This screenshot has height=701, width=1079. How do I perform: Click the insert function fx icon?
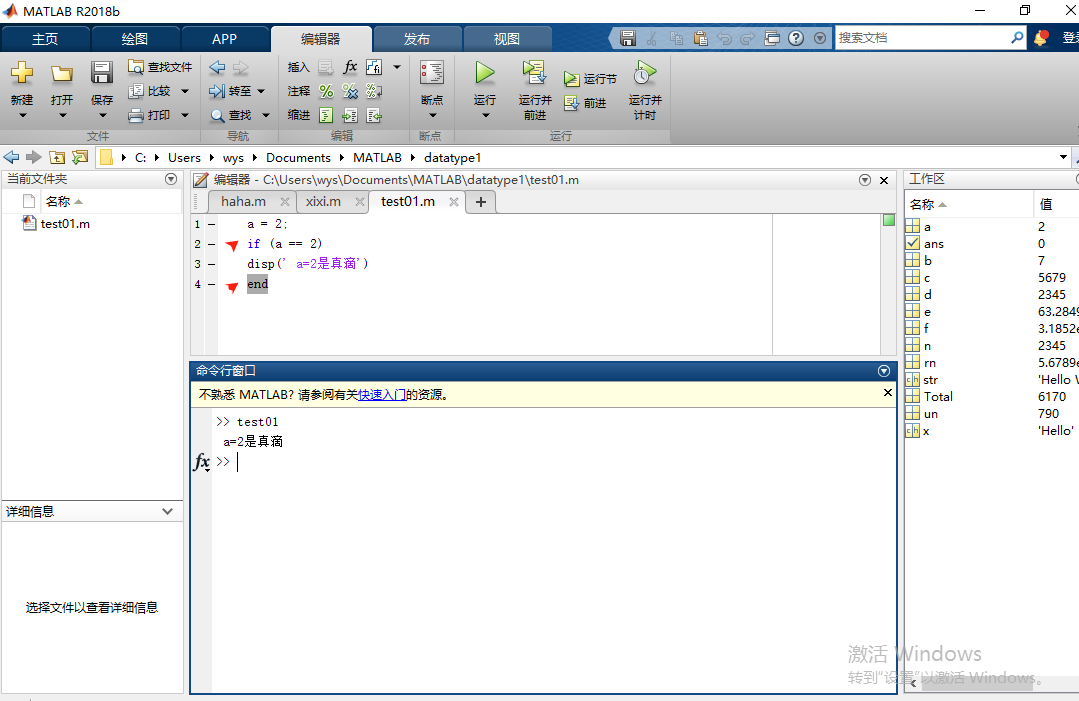pos(350,67)
